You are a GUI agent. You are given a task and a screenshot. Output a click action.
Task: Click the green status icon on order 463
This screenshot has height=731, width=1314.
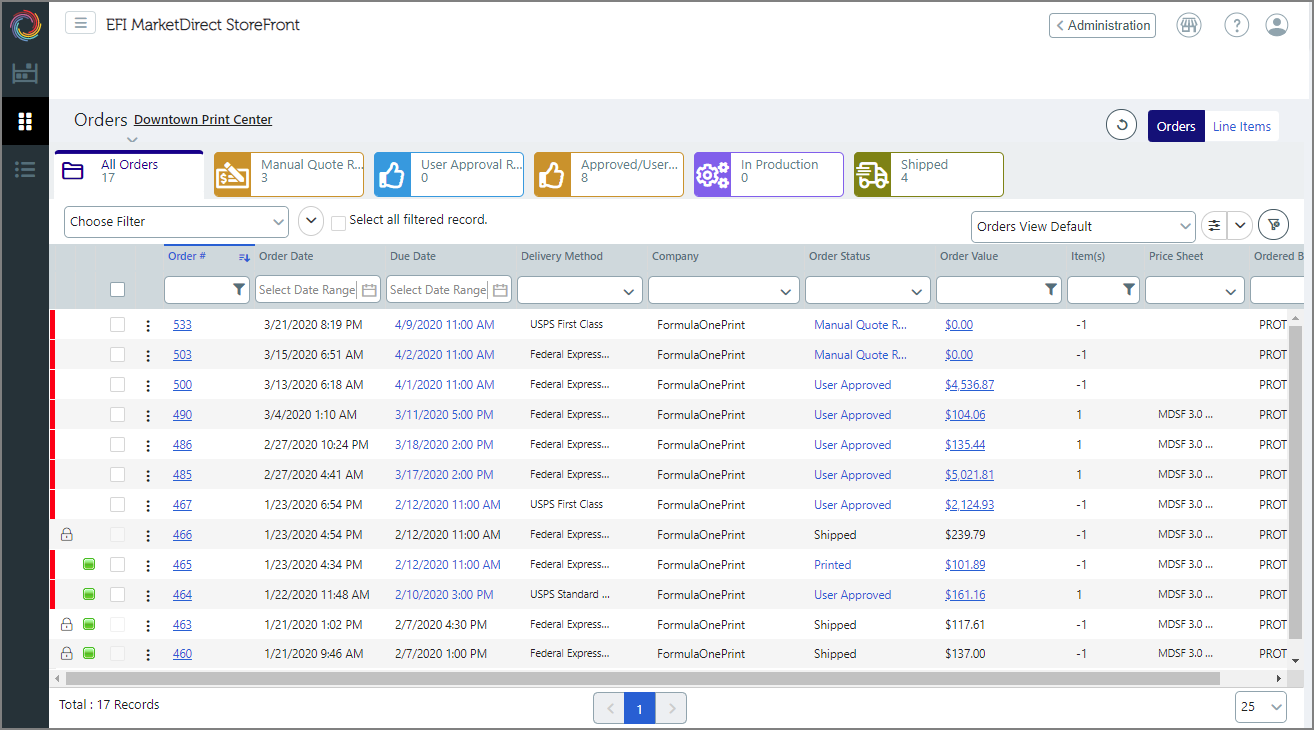(89, 625)
